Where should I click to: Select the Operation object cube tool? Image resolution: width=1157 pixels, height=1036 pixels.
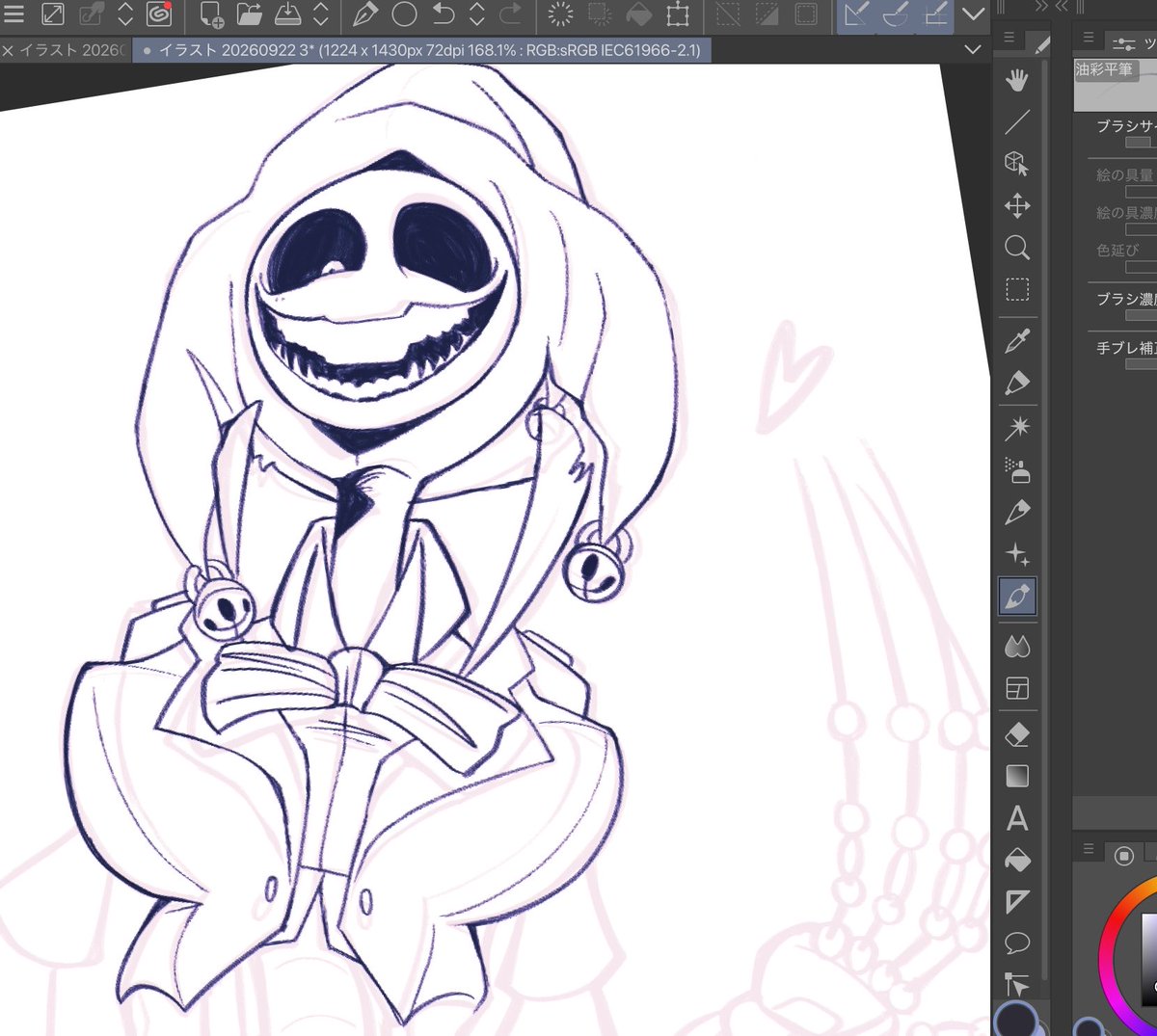[x=1017, y=164]
